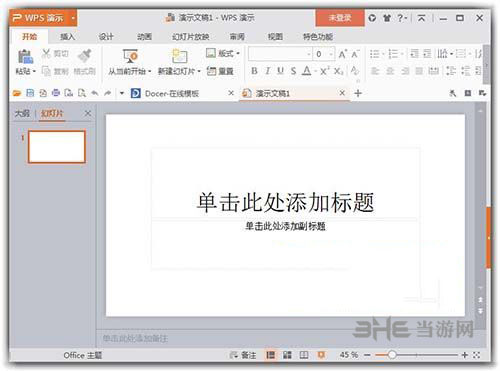Click zoom out minus button
Viewport: 500px width, 371px height.
[x=367, y=355]
